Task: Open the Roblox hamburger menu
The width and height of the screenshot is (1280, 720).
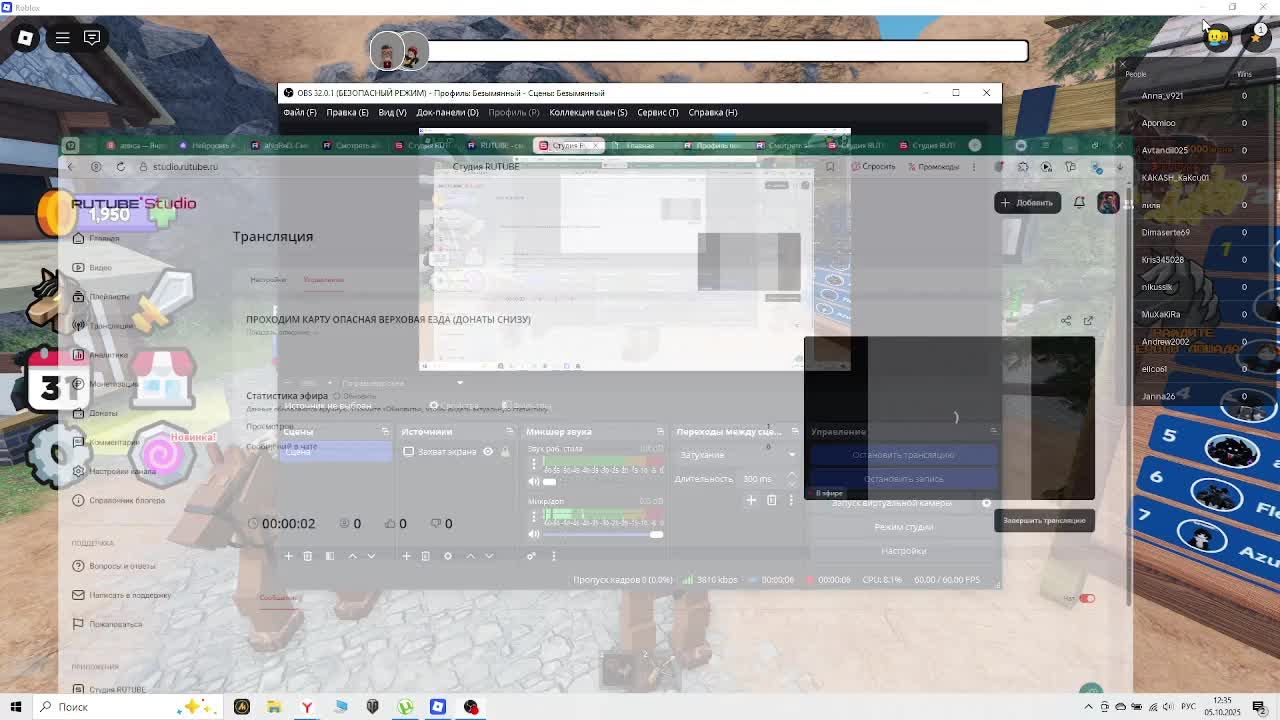Action: click(x=62, y=38)
